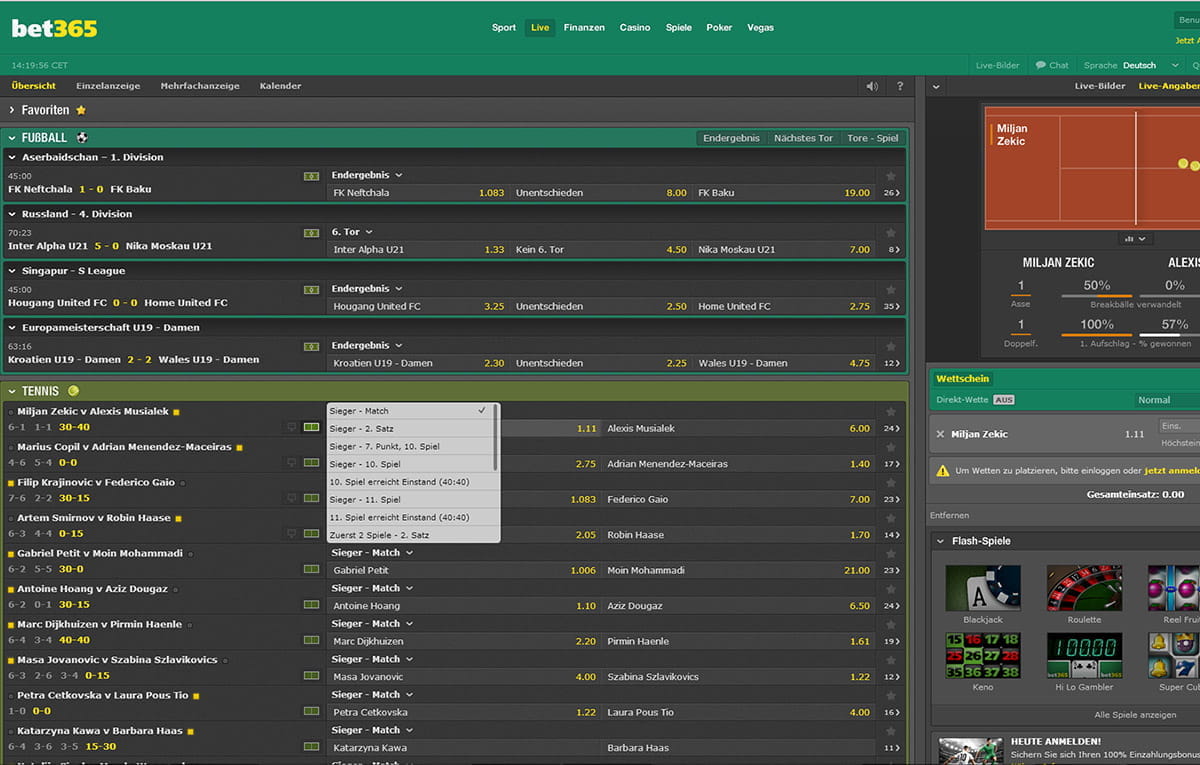Open the Finanzen navigation tab

[x=584, y=28]
